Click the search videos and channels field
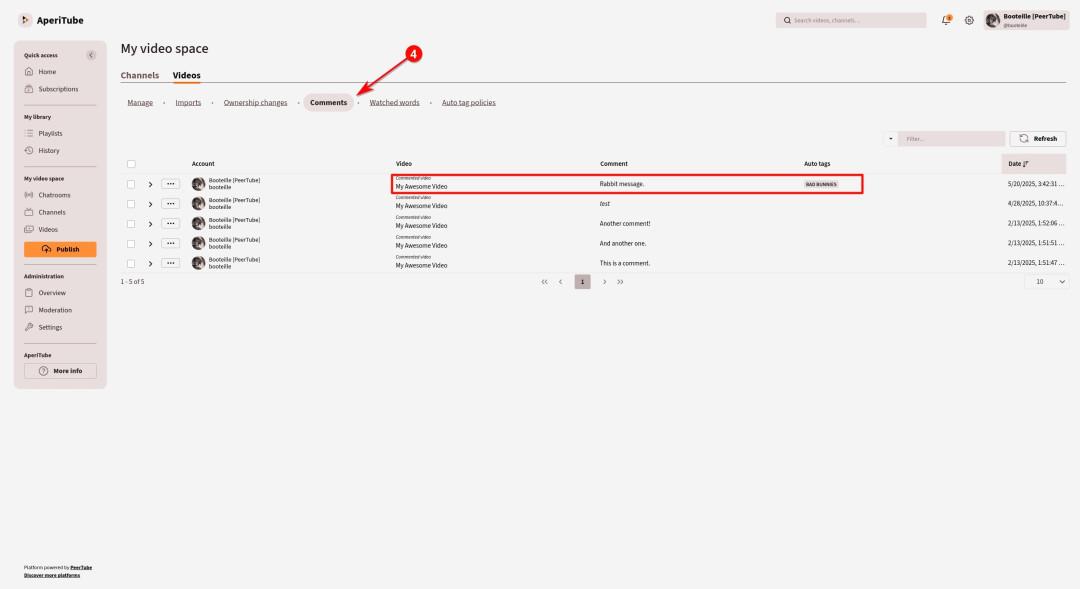Image resolution: width=1080 pixels, height=589 pixels. [x=851, y=20]
